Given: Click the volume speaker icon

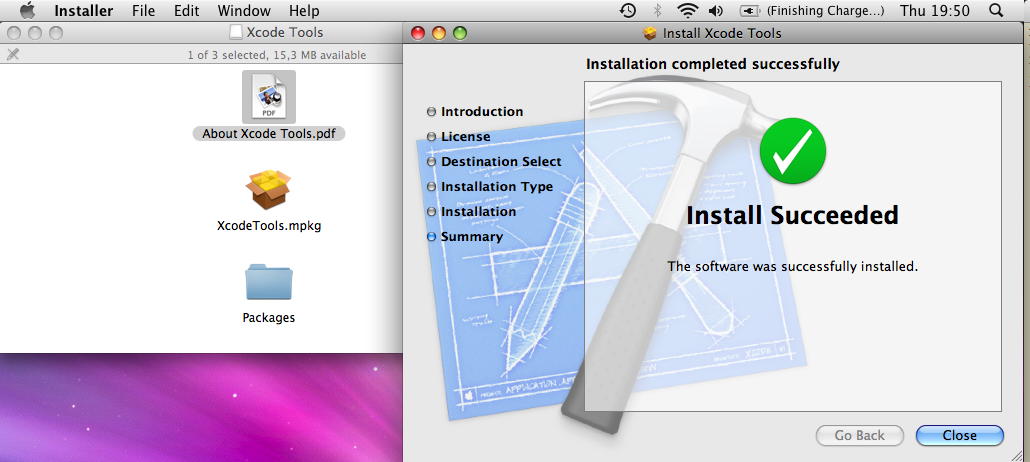Looking at the screenshot, I should point(715,11).
